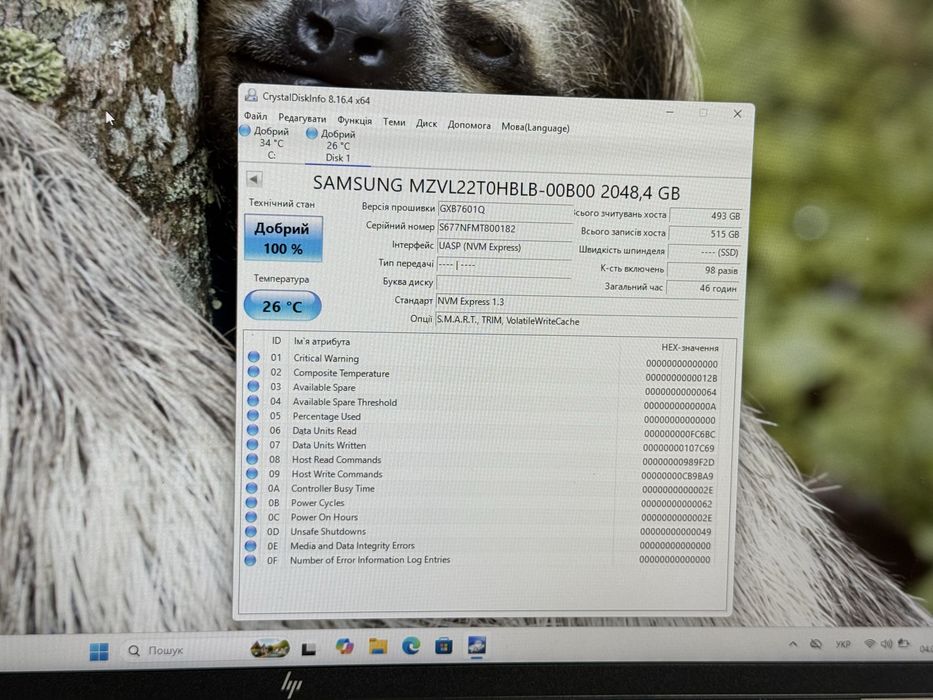Click the total hours value 46 годин
This screenshot has width=933, height=700.
coord(703,289)
